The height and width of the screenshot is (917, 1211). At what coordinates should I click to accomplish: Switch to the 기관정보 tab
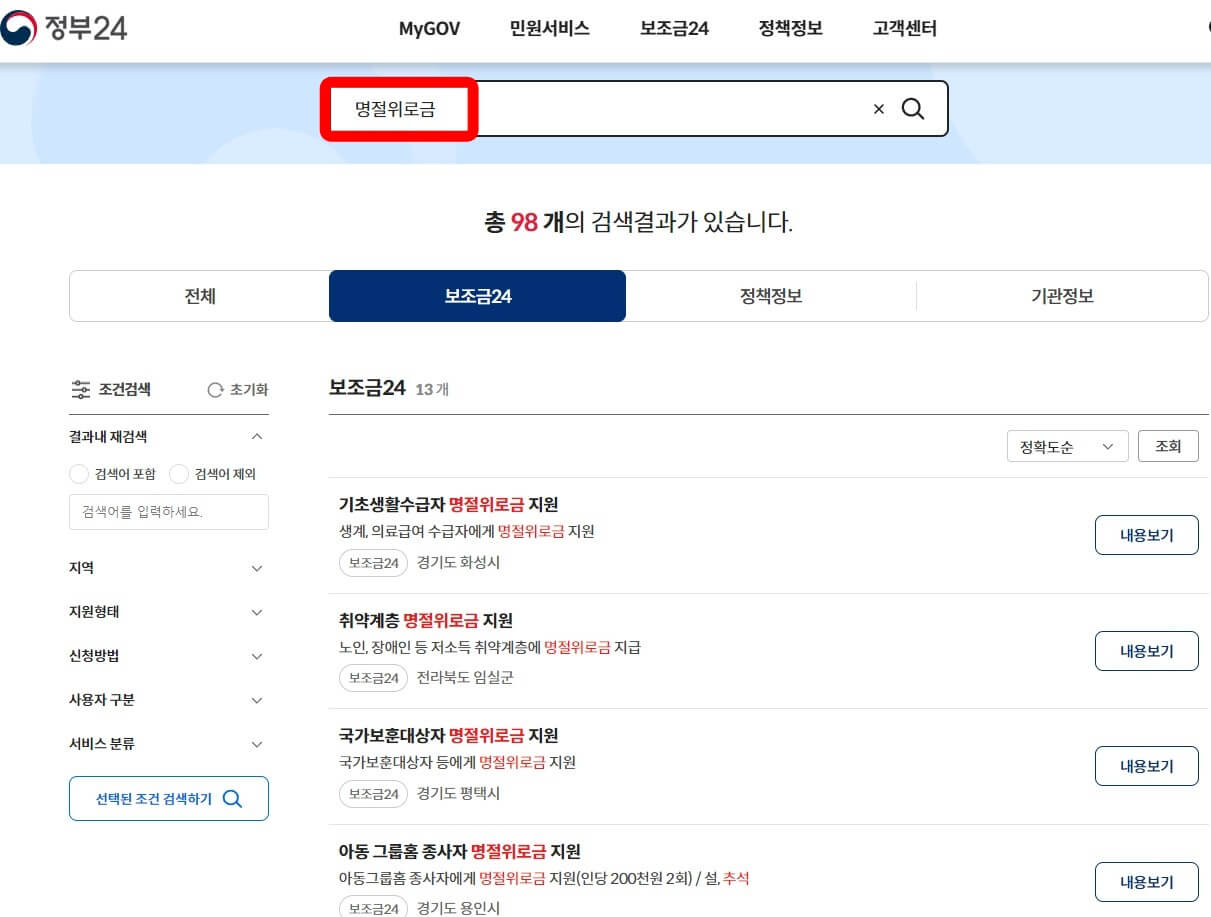[x=1063, y=295]
